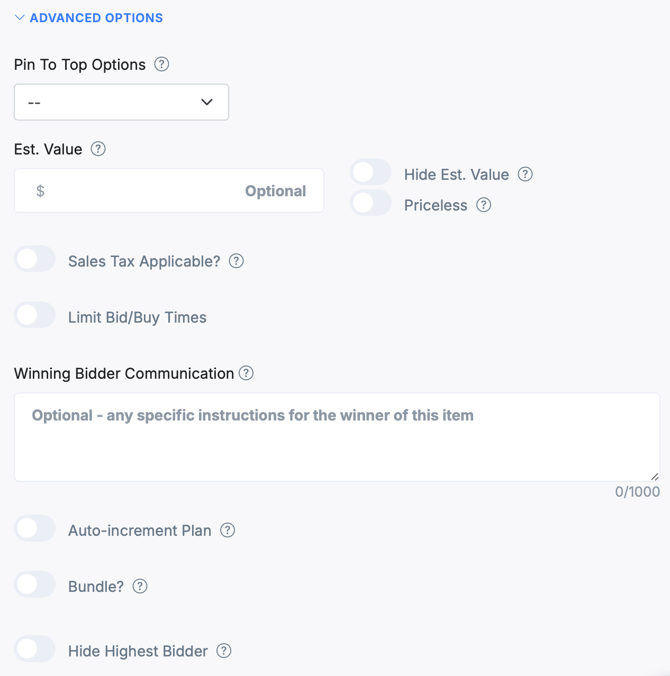
Task: Enable Hide Highest Bidder toggle
Action: point(35,649)
